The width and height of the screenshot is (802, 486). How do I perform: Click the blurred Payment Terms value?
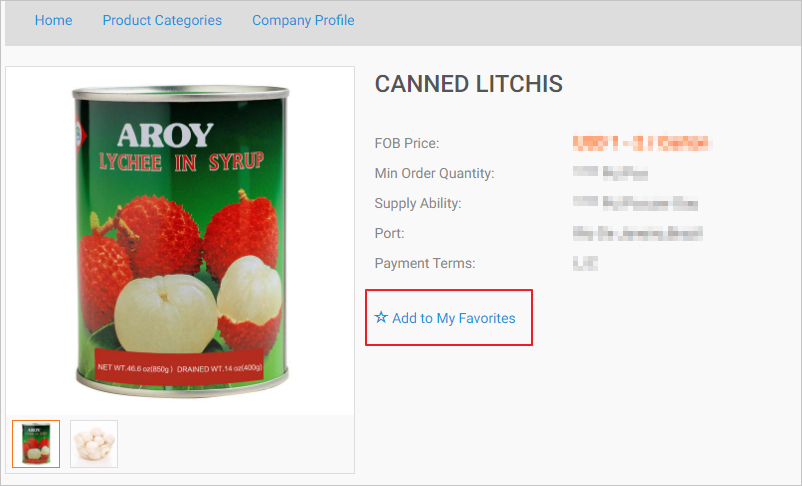coord(583,264)
